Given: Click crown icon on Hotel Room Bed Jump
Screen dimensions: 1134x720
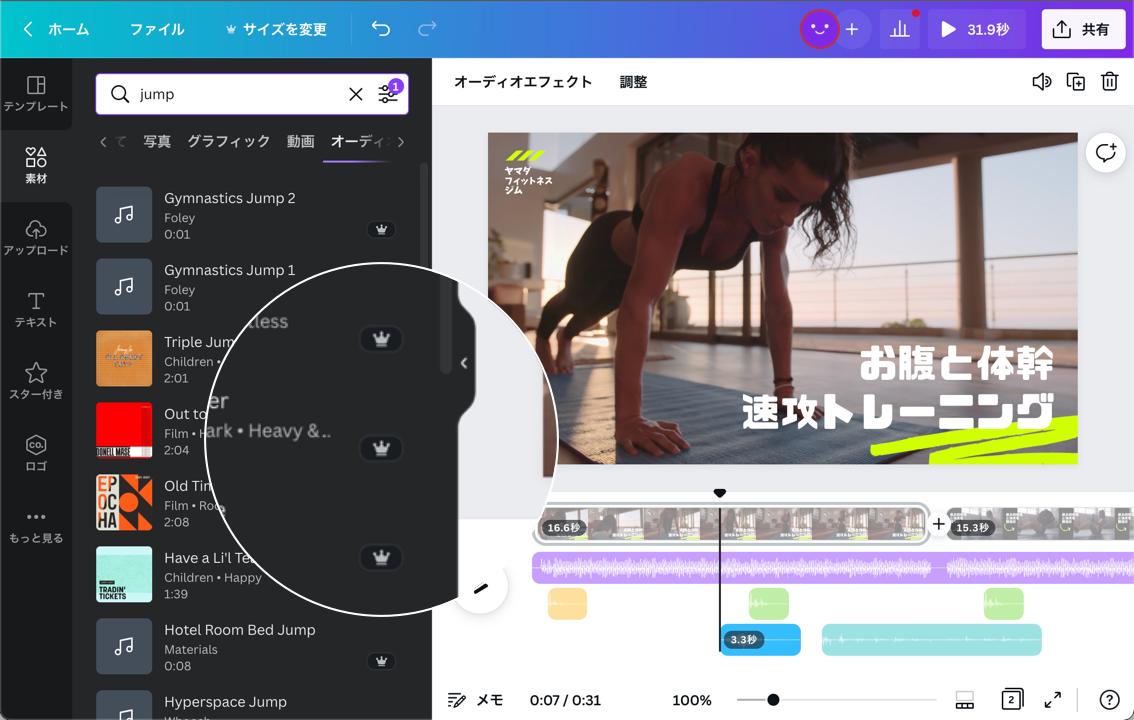Looking at the screenshot, I should (x=381, y=661).
